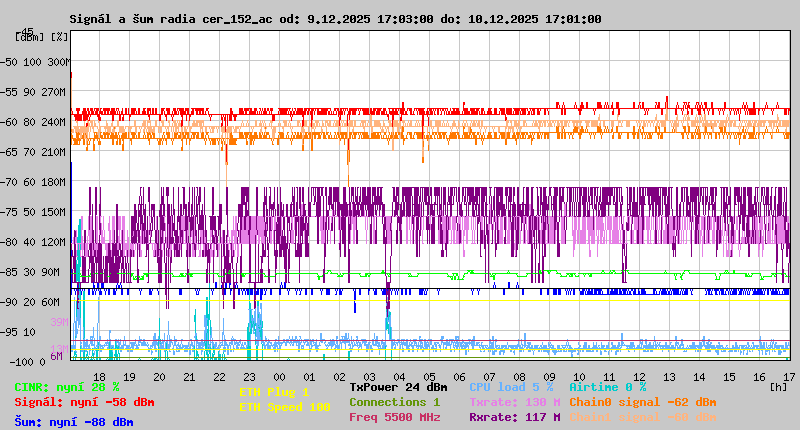Click the purple Rxrate 117 M legend label
The width and height of the screenshot is (800, 430).
(514, 417)
